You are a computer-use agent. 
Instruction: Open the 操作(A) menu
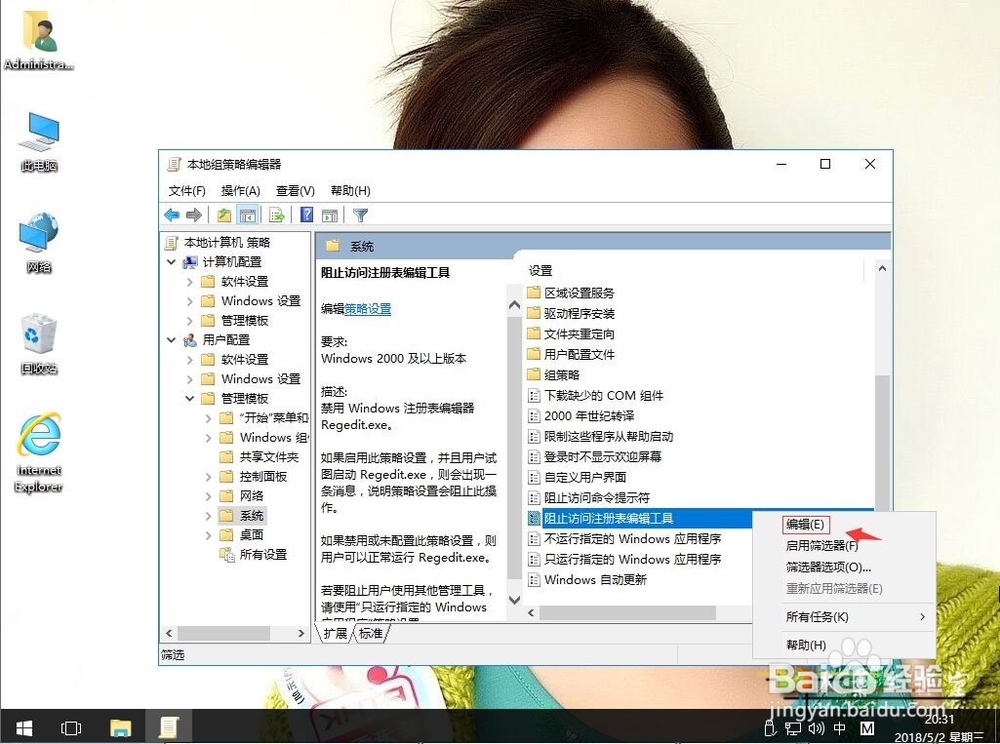[x=240, y=191]
